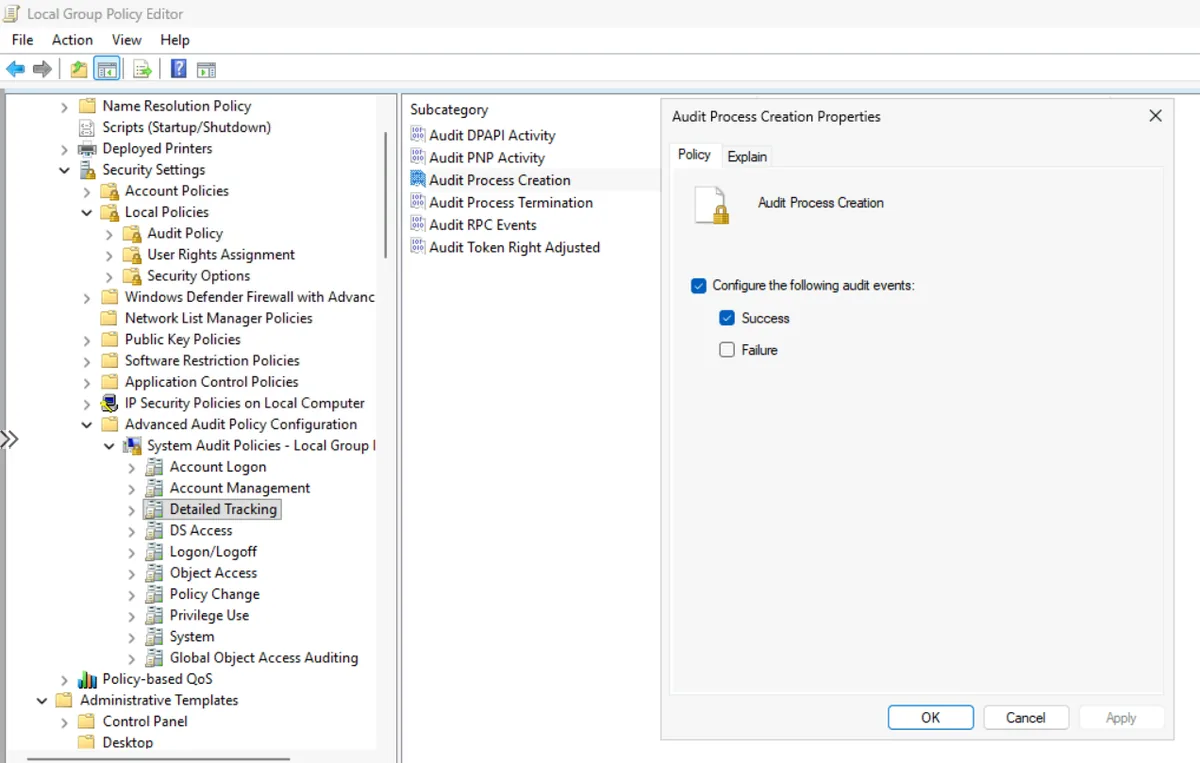Click the document lock icon in the dialog

pos(712,205)
